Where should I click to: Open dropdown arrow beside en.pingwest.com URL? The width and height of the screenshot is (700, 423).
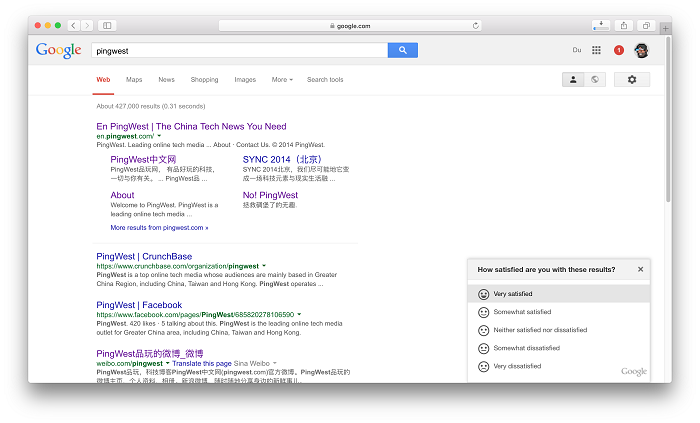click(x=159, y=136)
